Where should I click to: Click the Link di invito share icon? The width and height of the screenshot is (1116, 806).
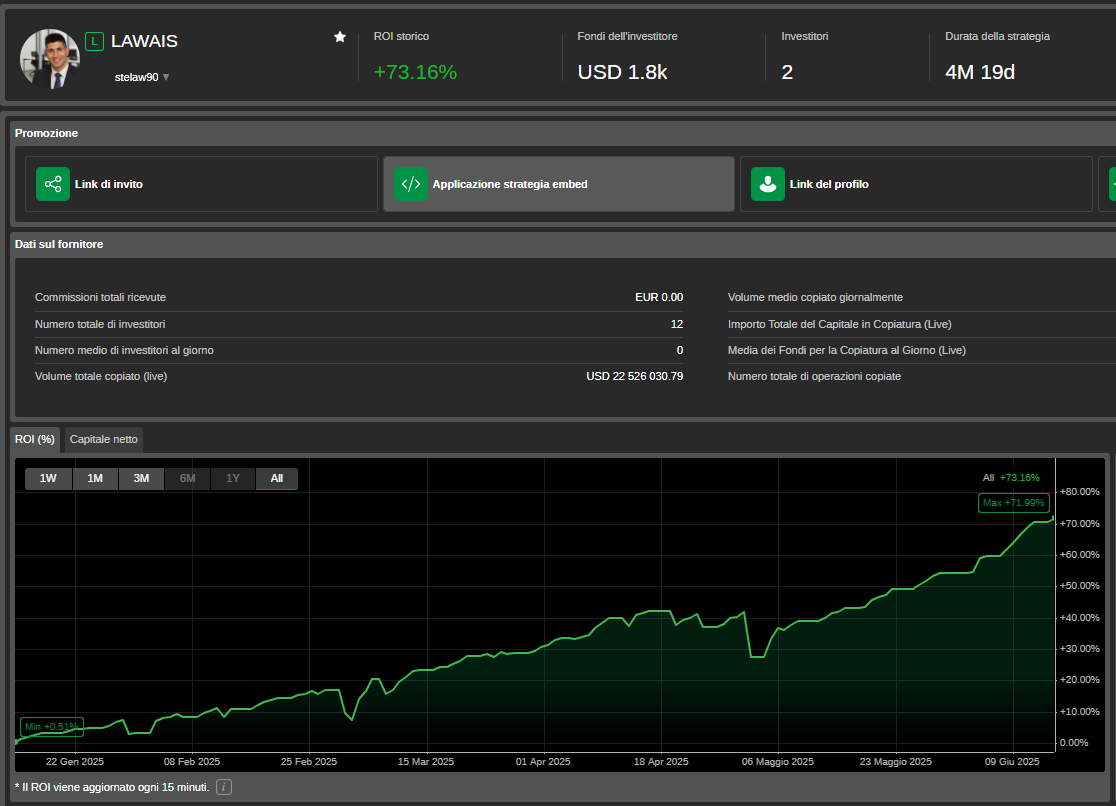pyautogui.click(x=52, y=184)
